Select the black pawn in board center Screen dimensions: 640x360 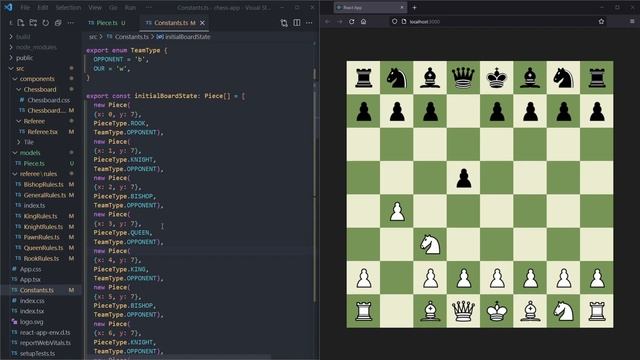[x=463, y=178]
